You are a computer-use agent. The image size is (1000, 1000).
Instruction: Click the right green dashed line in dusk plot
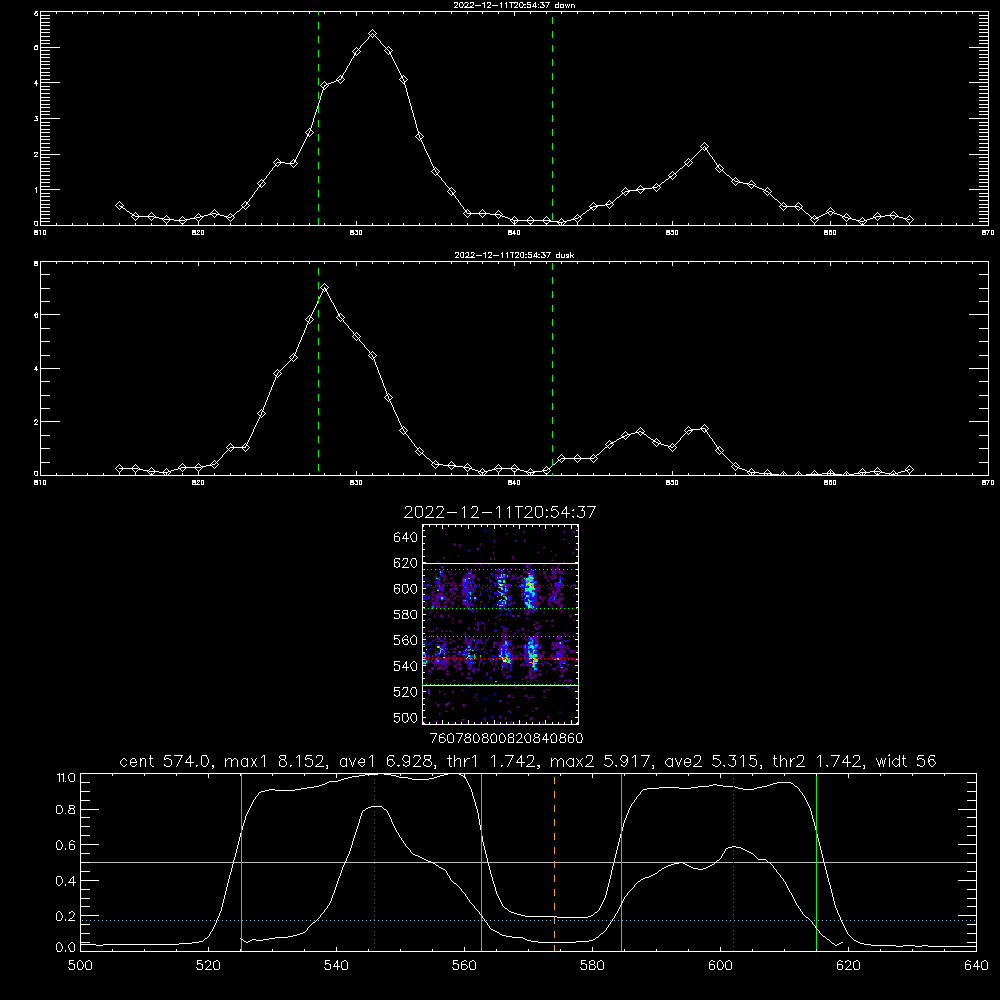[552, 368]
